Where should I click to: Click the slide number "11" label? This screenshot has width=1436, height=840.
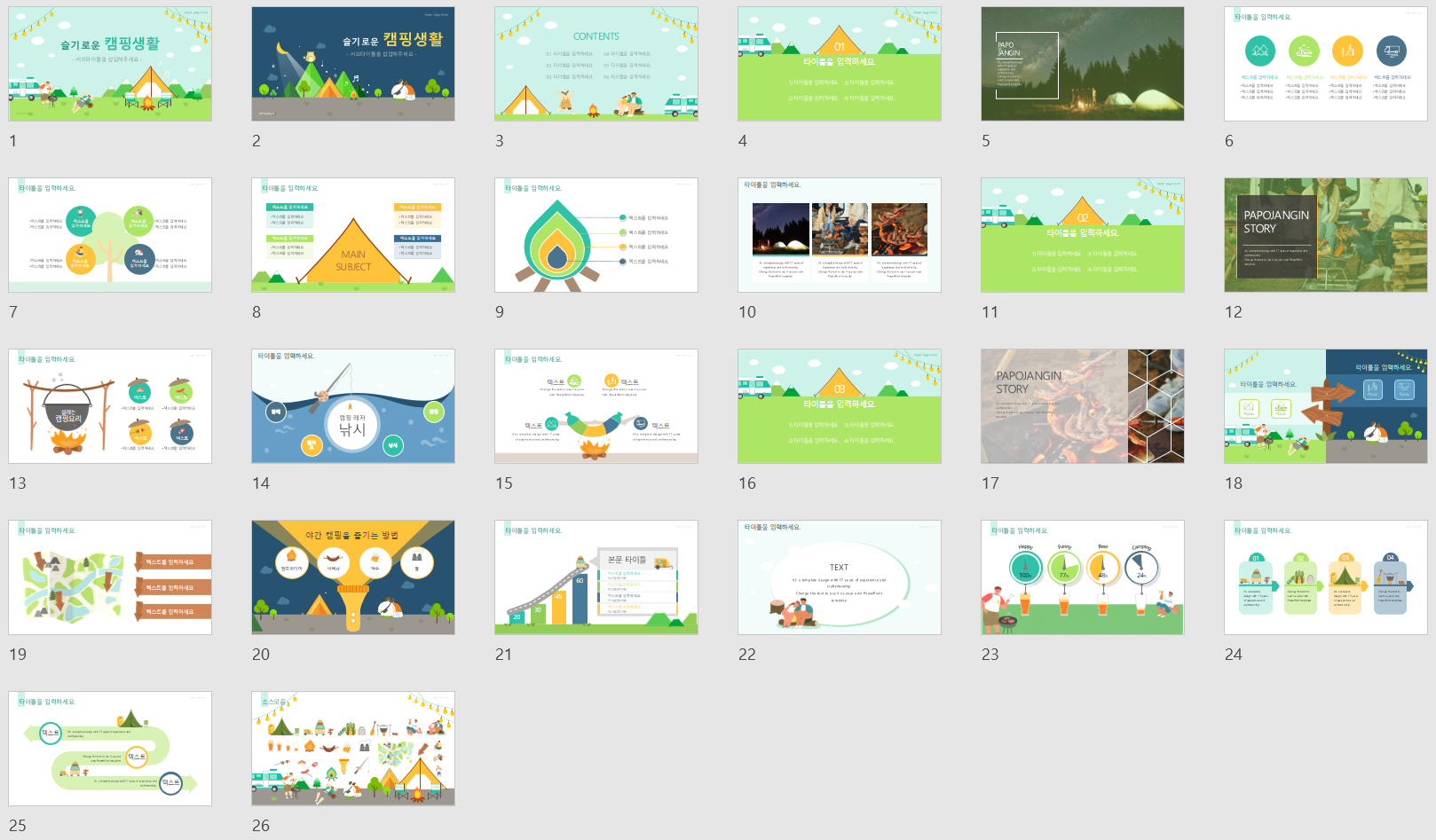(x=990, y=312)
